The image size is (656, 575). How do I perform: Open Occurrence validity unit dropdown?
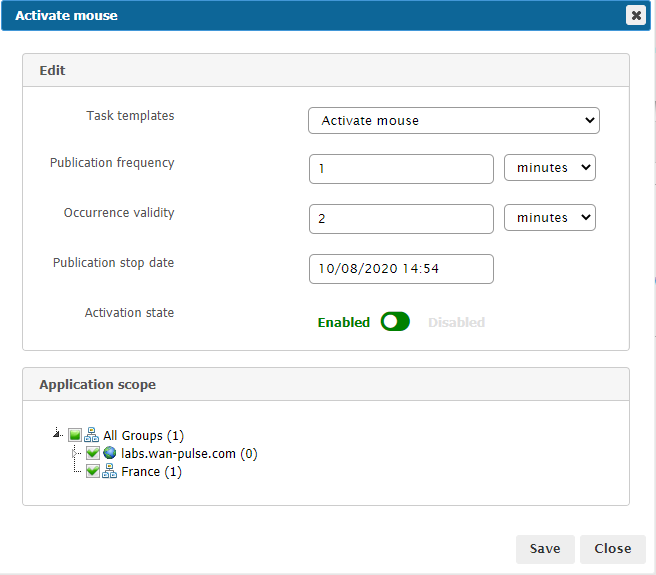[x=549, y=218]
